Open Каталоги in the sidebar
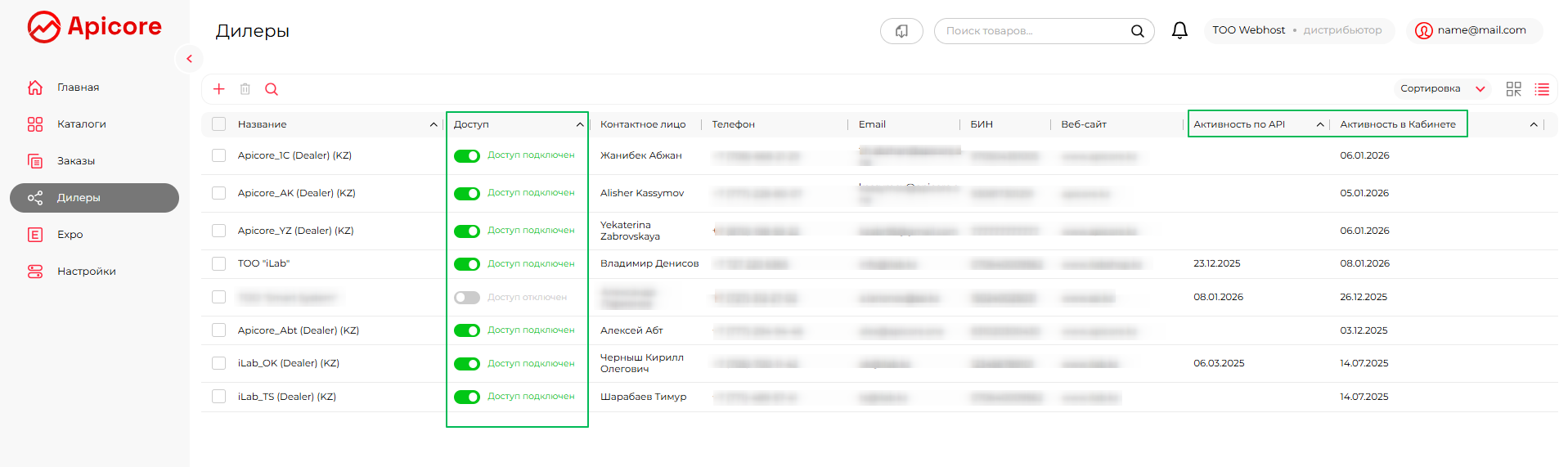The image size is (1568, 467). (81, 124)
